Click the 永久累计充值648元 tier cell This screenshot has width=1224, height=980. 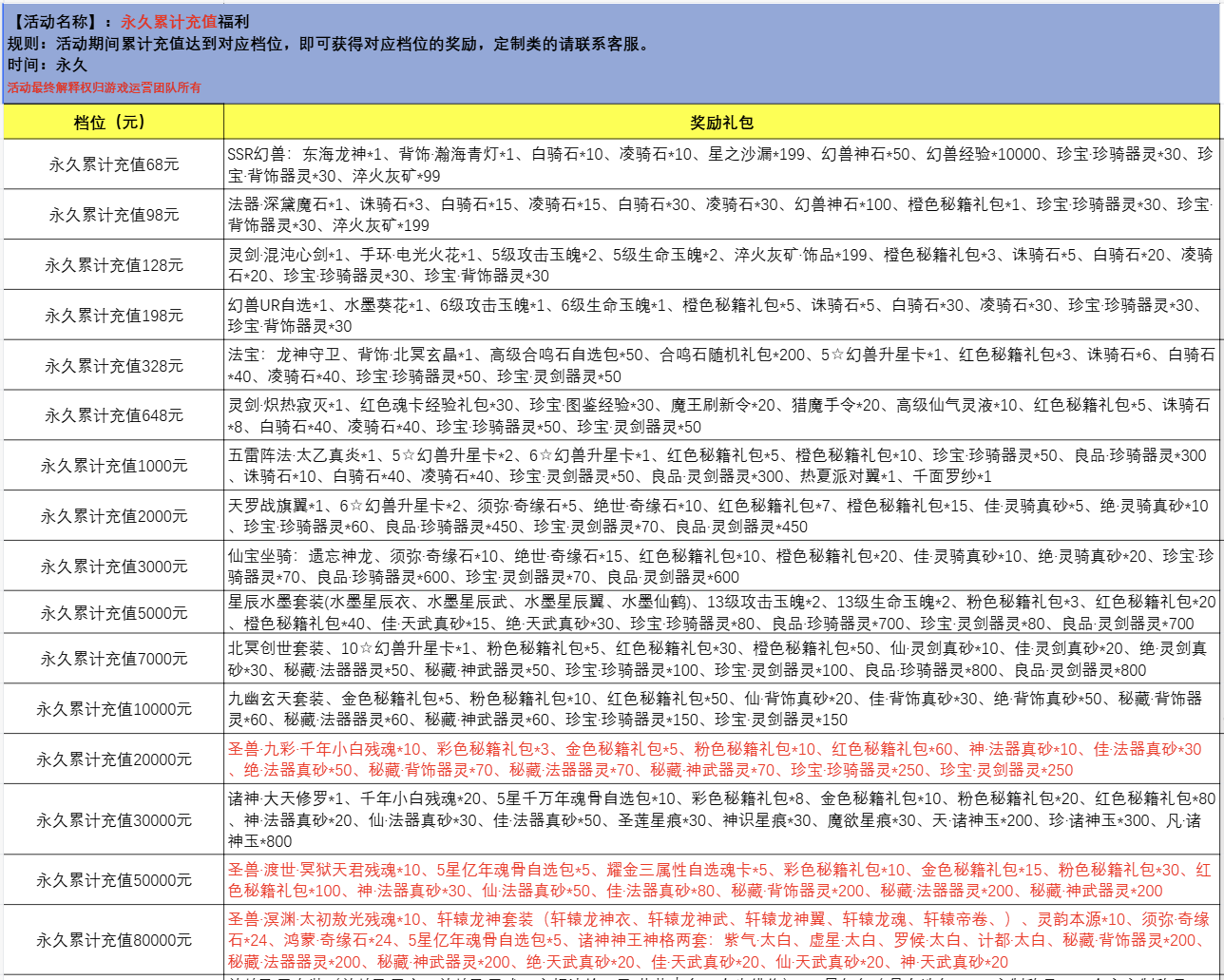point(113,415)
